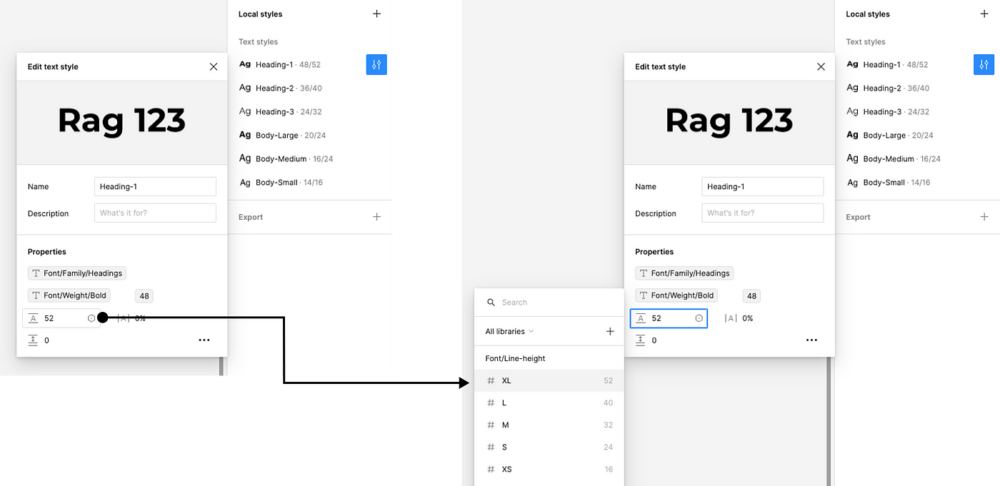Select Heading-2 style in right styles list
Viewport: 1000px width, 486px height.
click(888, 88)
